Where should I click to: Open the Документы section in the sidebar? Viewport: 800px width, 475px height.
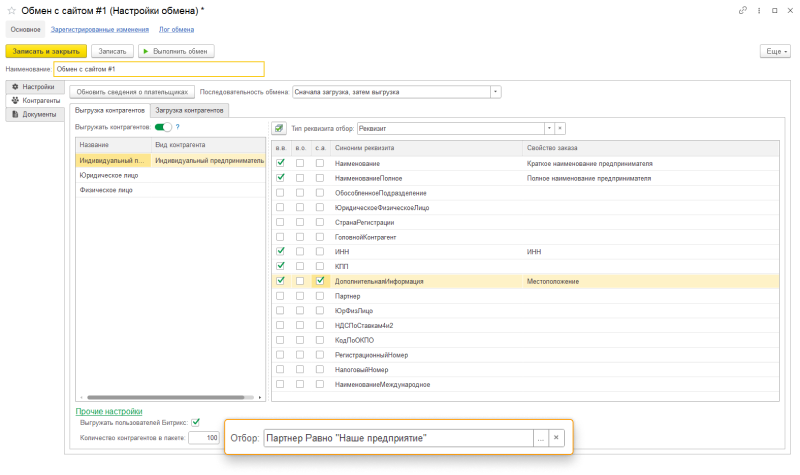pyautogui.click(x=33, y=115)
